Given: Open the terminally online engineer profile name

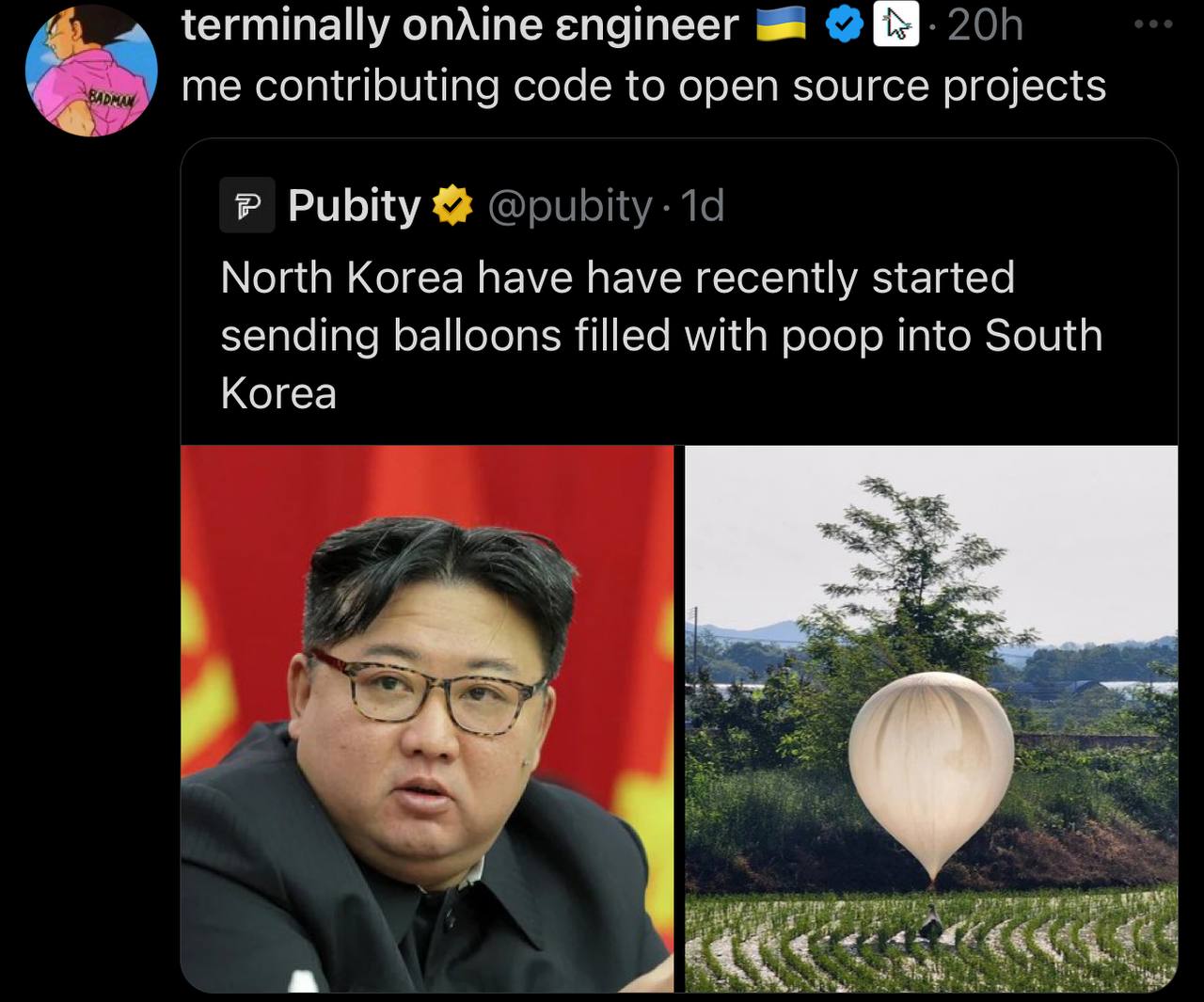Looking at the screenshot, I should (460, 26).
